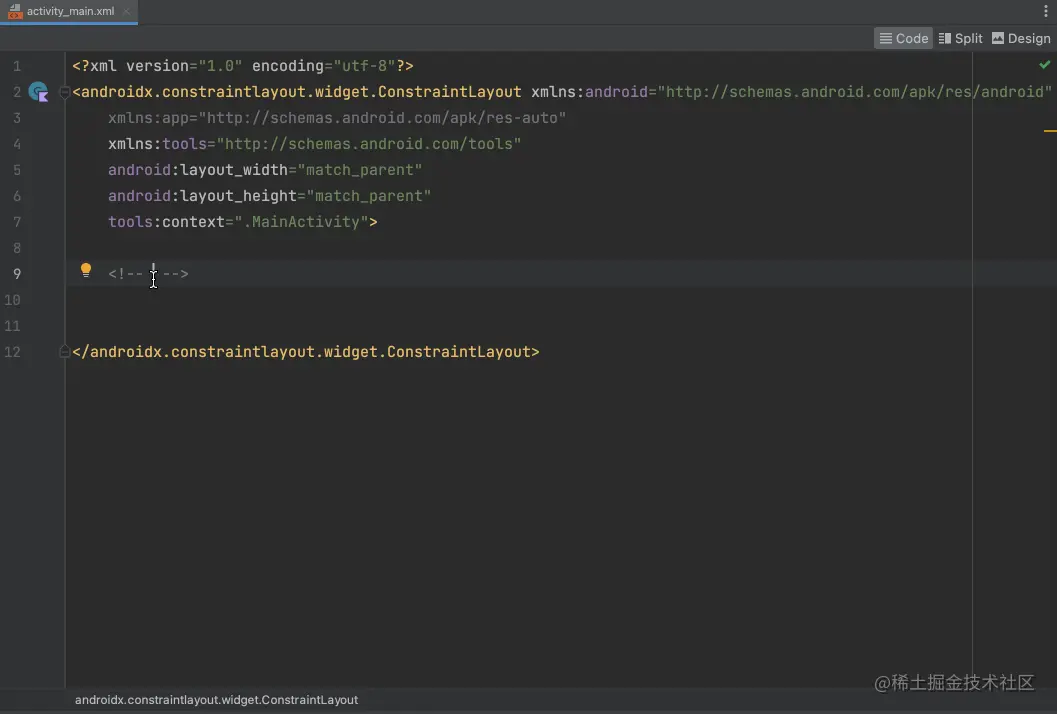1057x714 pixels.
Task: Show quick fixes via the lightbulb icon
Action: click(86, 270)
